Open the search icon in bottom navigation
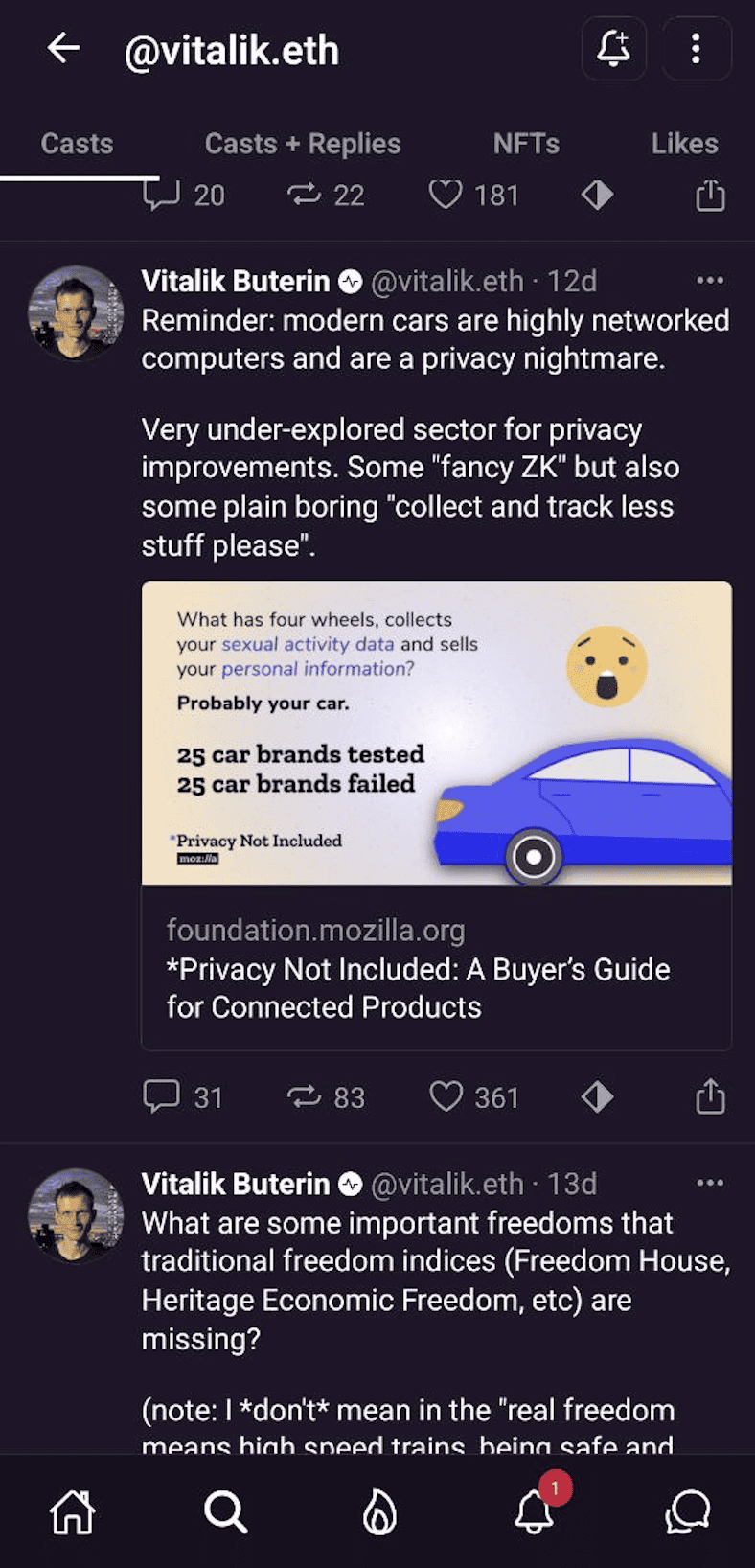 [x=225, y=1512]
